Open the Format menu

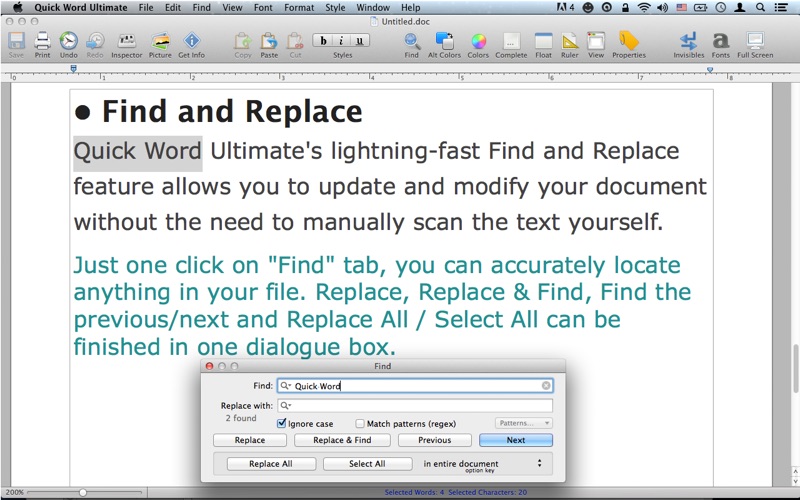[299, 7]
